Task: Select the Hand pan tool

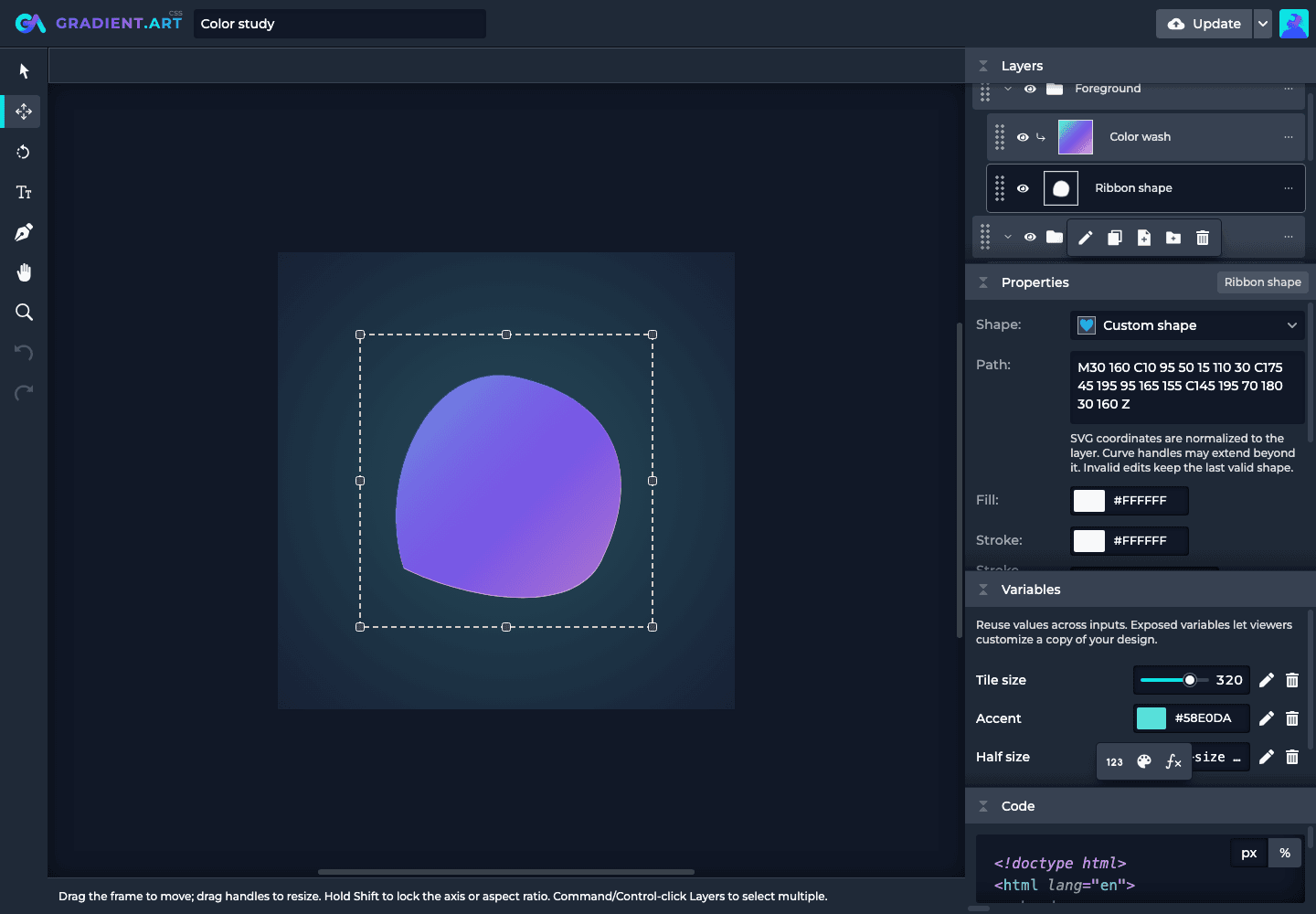Action: pos(24,272)
